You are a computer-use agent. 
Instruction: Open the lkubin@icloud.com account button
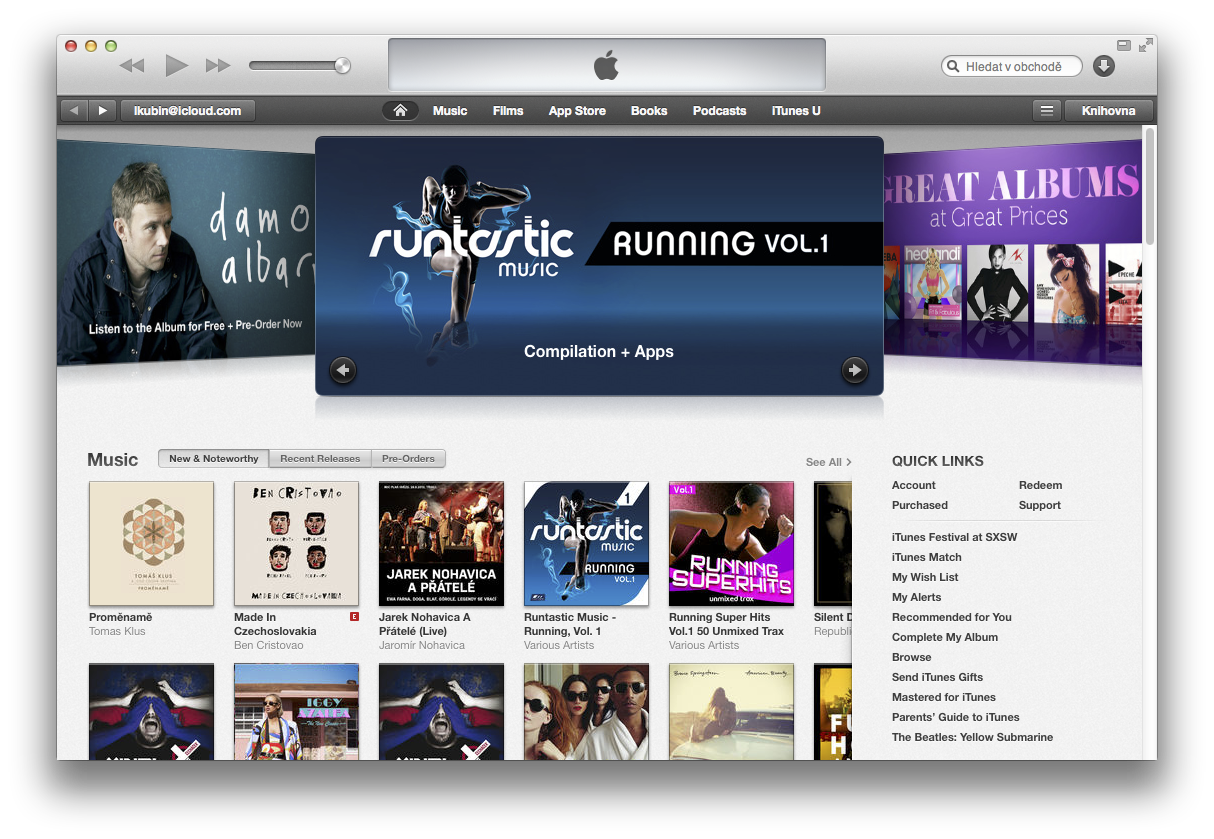188,111
